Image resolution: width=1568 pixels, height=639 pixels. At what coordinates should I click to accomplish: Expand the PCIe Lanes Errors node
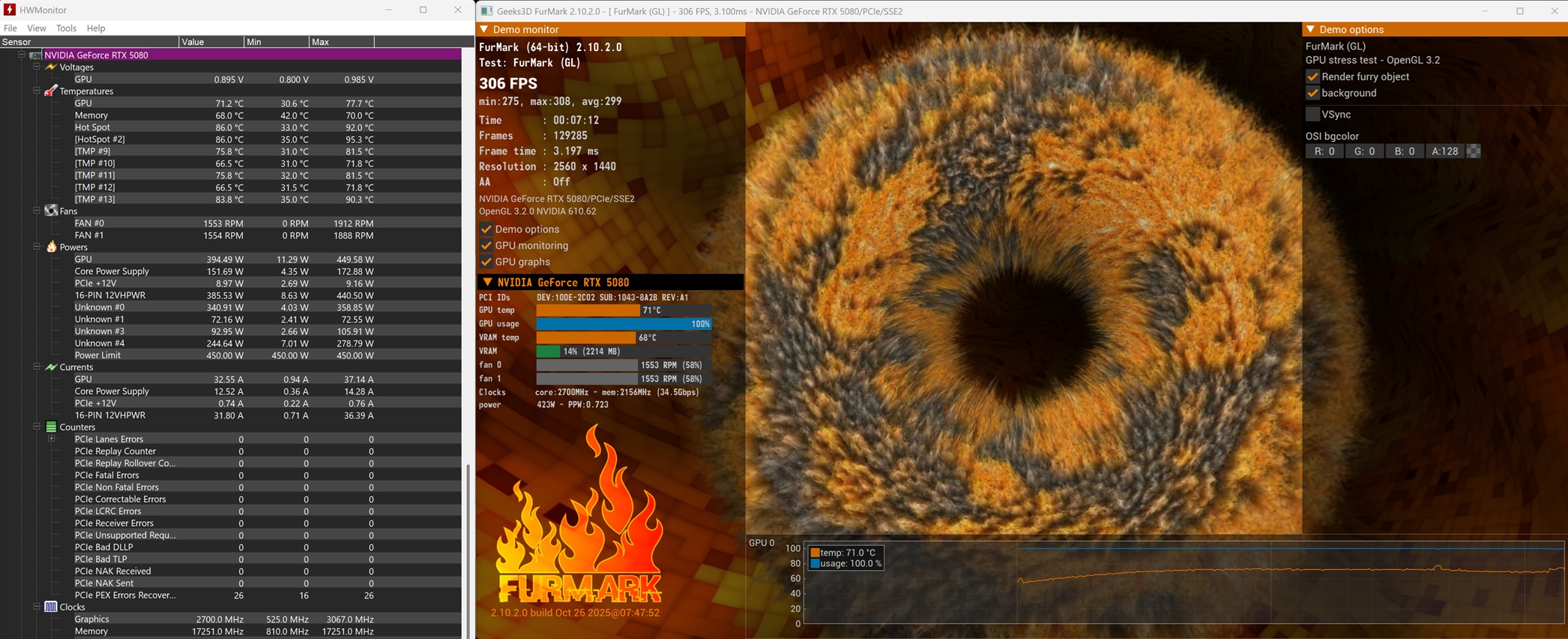(x=52, y=439)
